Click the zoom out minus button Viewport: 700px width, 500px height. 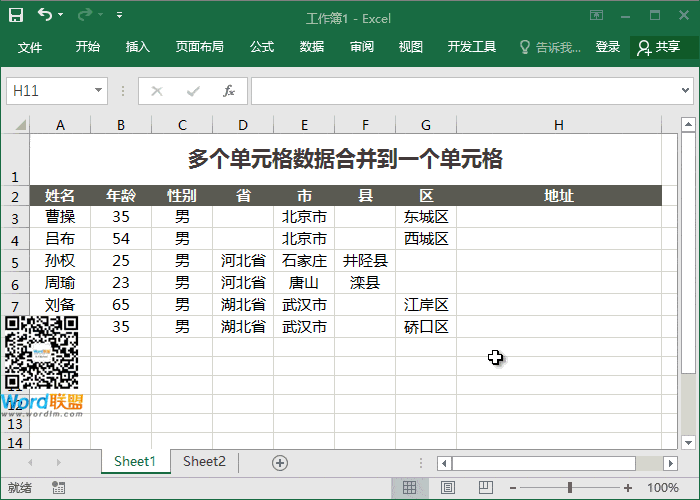pyautogui.click(x=513, y=488)
